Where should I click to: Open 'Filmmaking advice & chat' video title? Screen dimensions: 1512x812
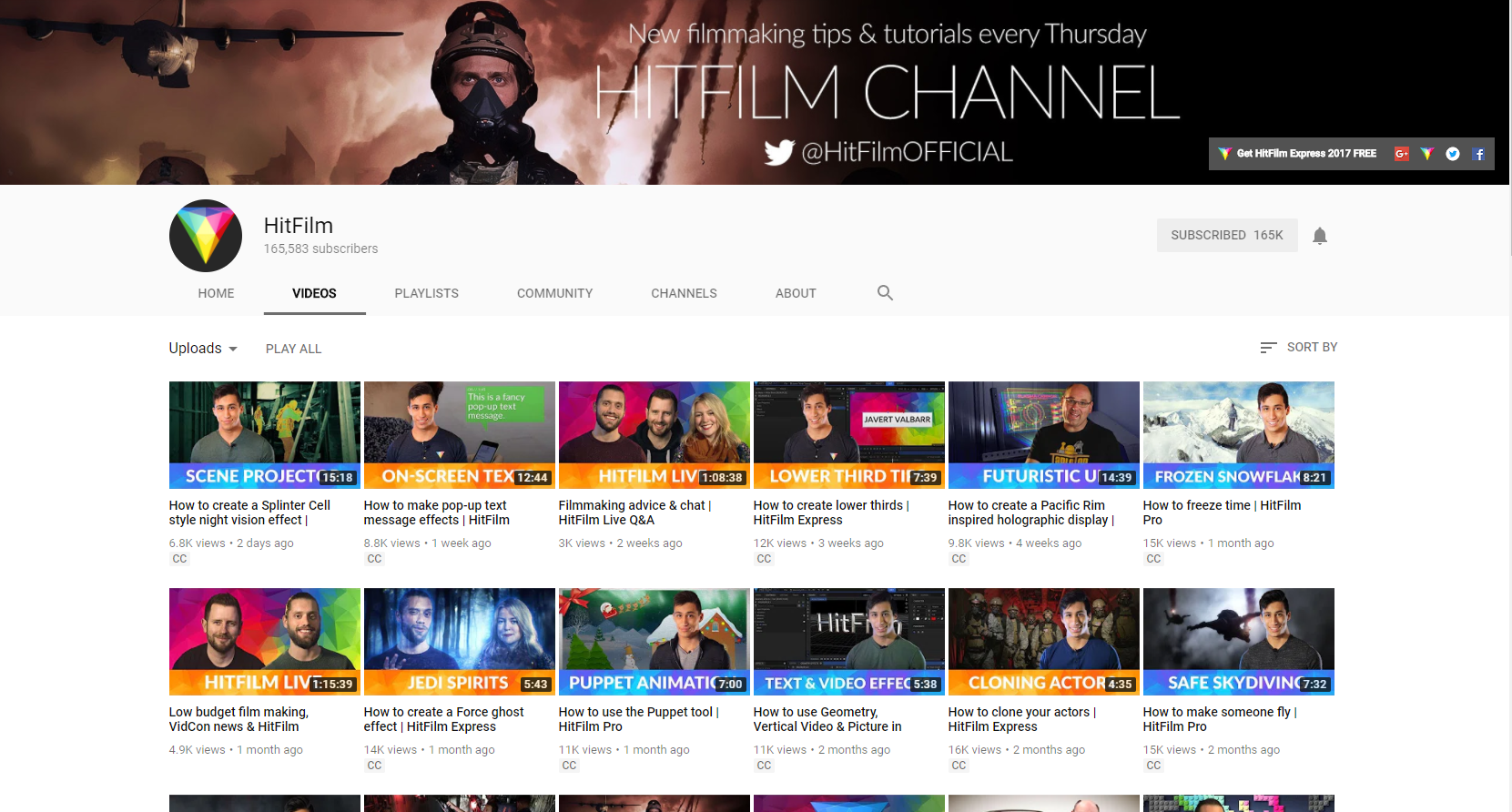coord(635,513)
